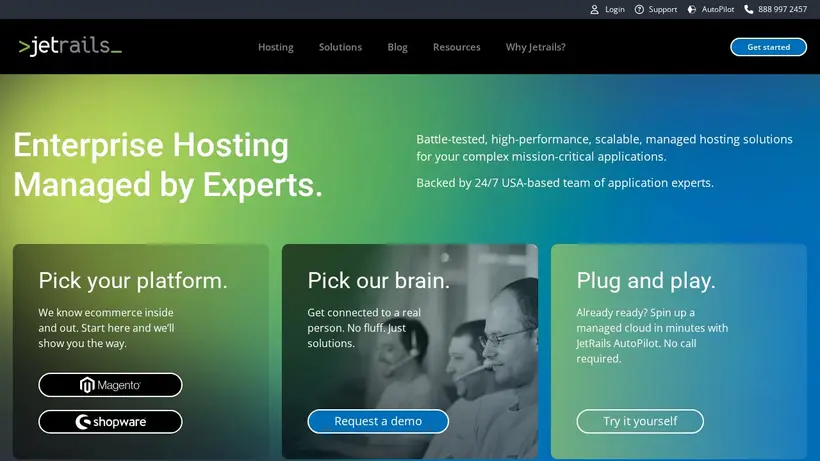Open the Hosting menu

[x=276, y=47]
